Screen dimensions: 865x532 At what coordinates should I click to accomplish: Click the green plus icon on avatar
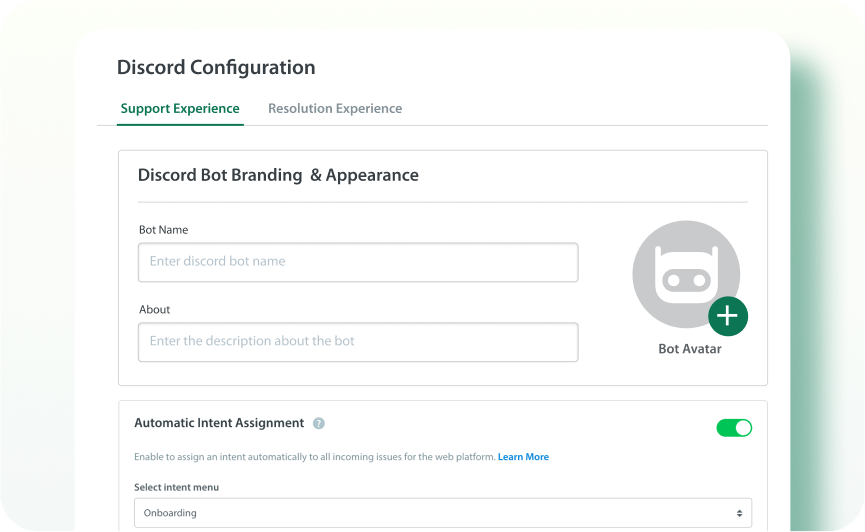[727, 316]
